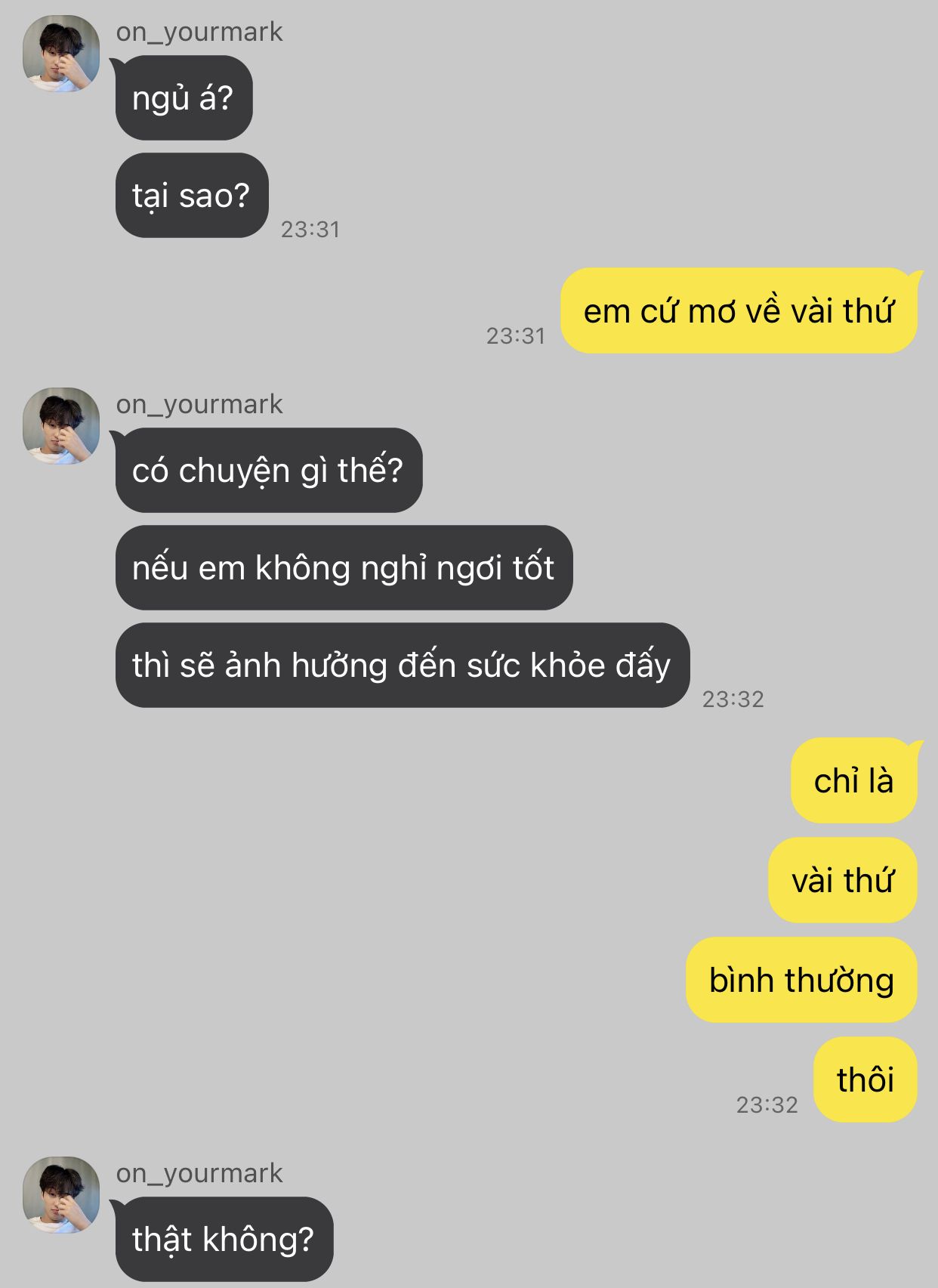Tap the 'tại sao?' message bubble

pyautogui.click(x=192, y=196)
